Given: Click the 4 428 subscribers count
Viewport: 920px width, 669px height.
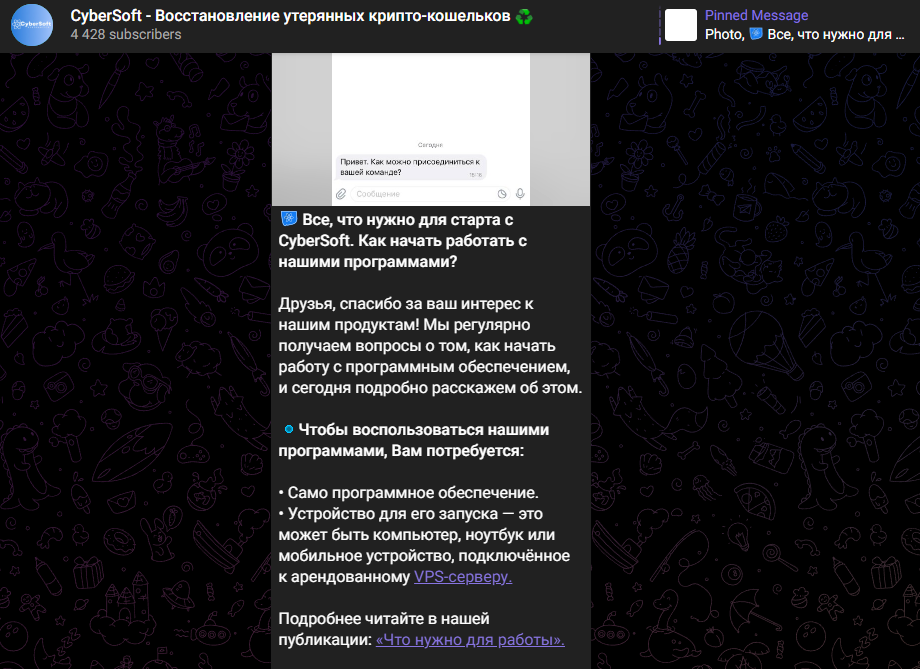Looking at the screenshot, I should 126,35.
